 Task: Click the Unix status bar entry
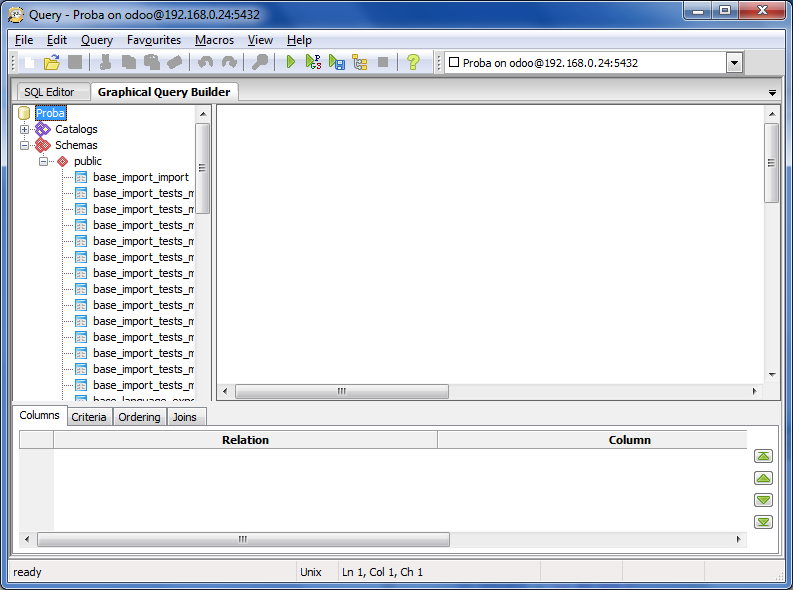[311, 572]
